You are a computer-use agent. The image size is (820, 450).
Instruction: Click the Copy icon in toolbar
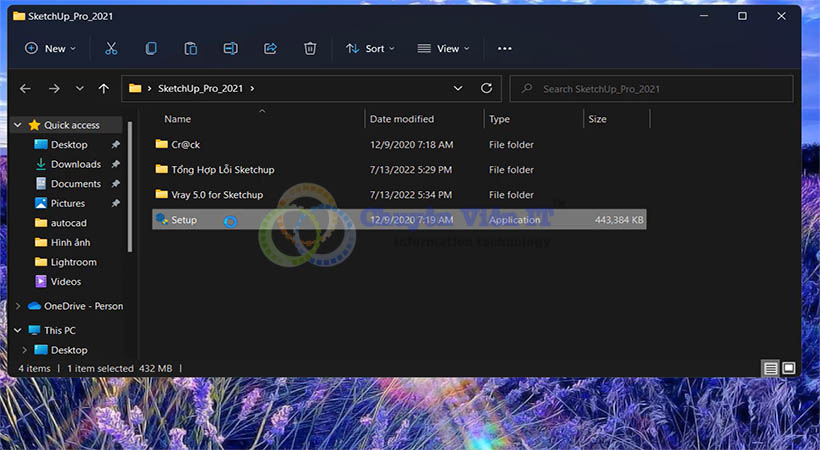coord(151,48)
